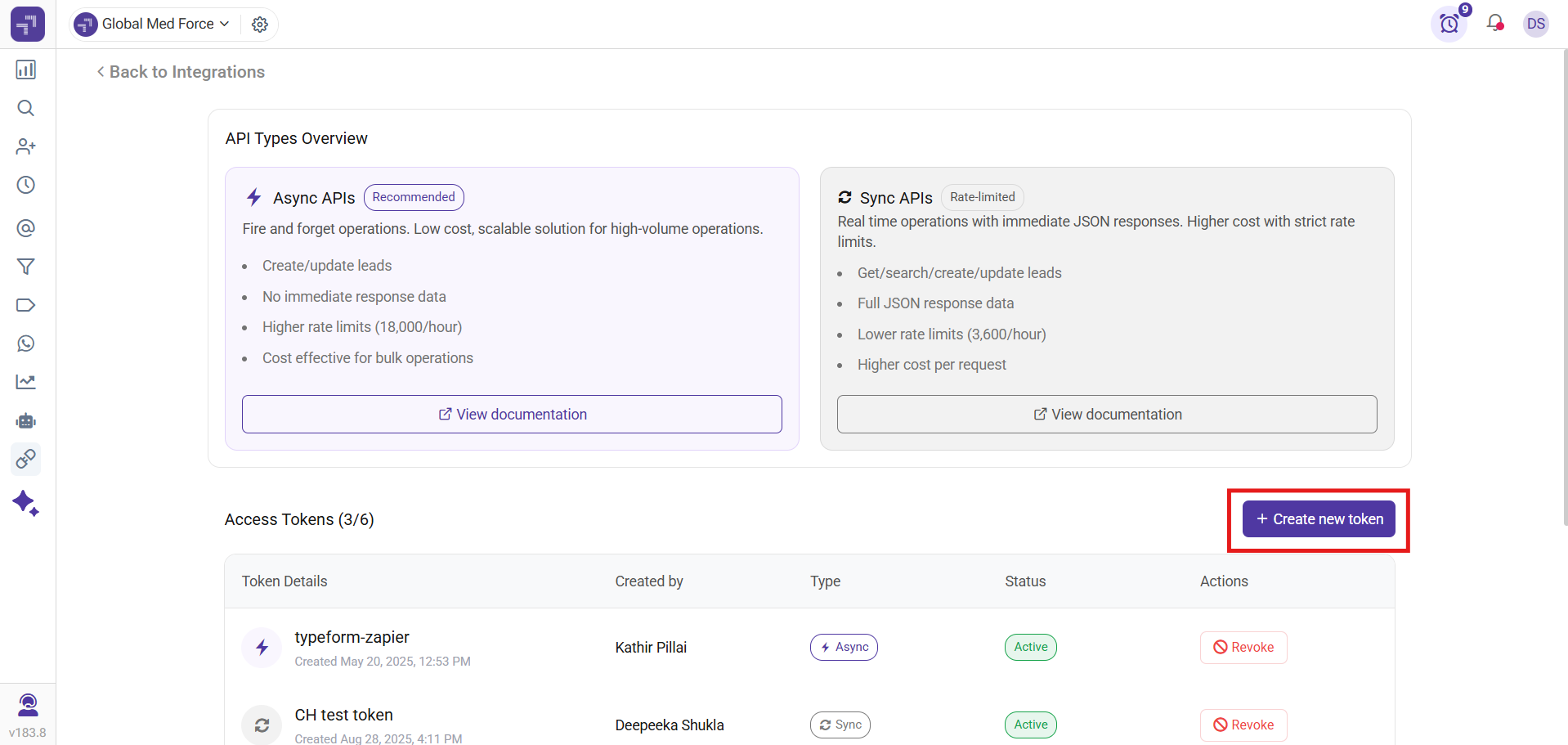Screen dimensions: 1568x745
Task: Click the lightning icon of typeform-zapier token
Action: point(262,648)
